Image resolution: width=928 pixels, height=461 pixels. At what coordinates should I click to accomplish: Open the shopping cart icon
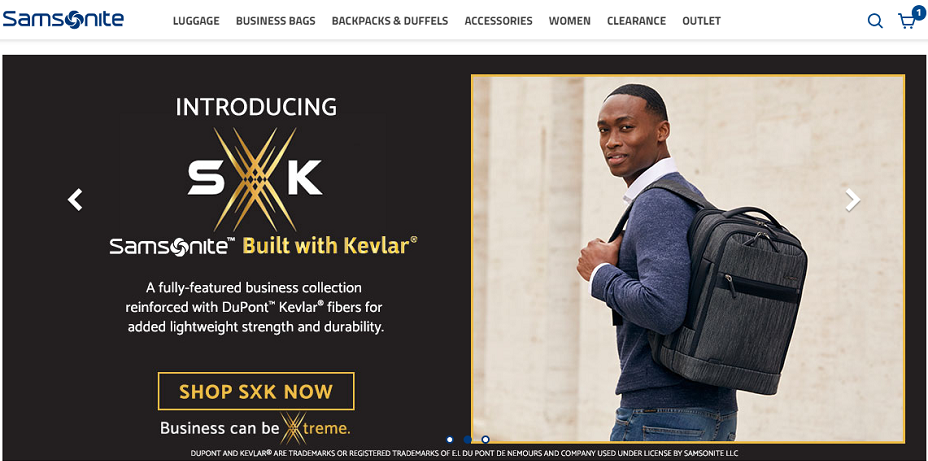(x=906, y=22)
